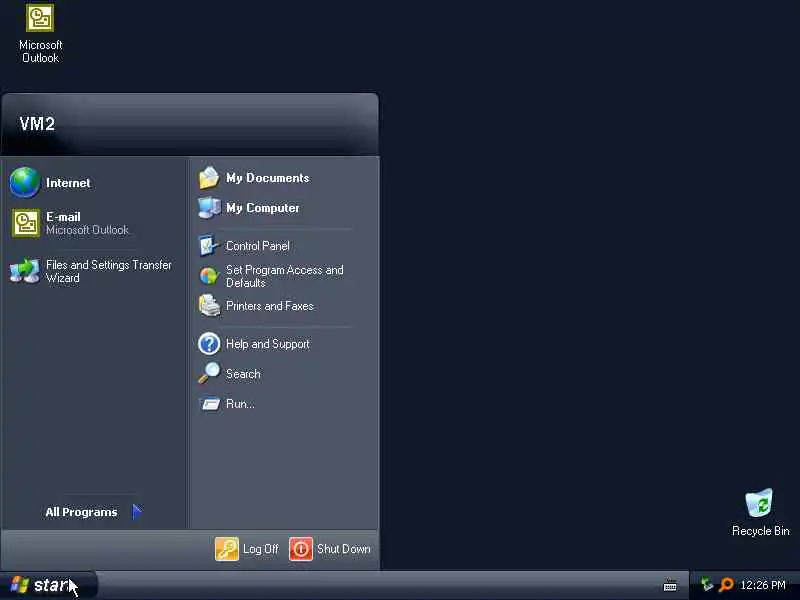The image size is (800, 600).
Task: Click the Log Off key icon
Action: tap(227, 549)
